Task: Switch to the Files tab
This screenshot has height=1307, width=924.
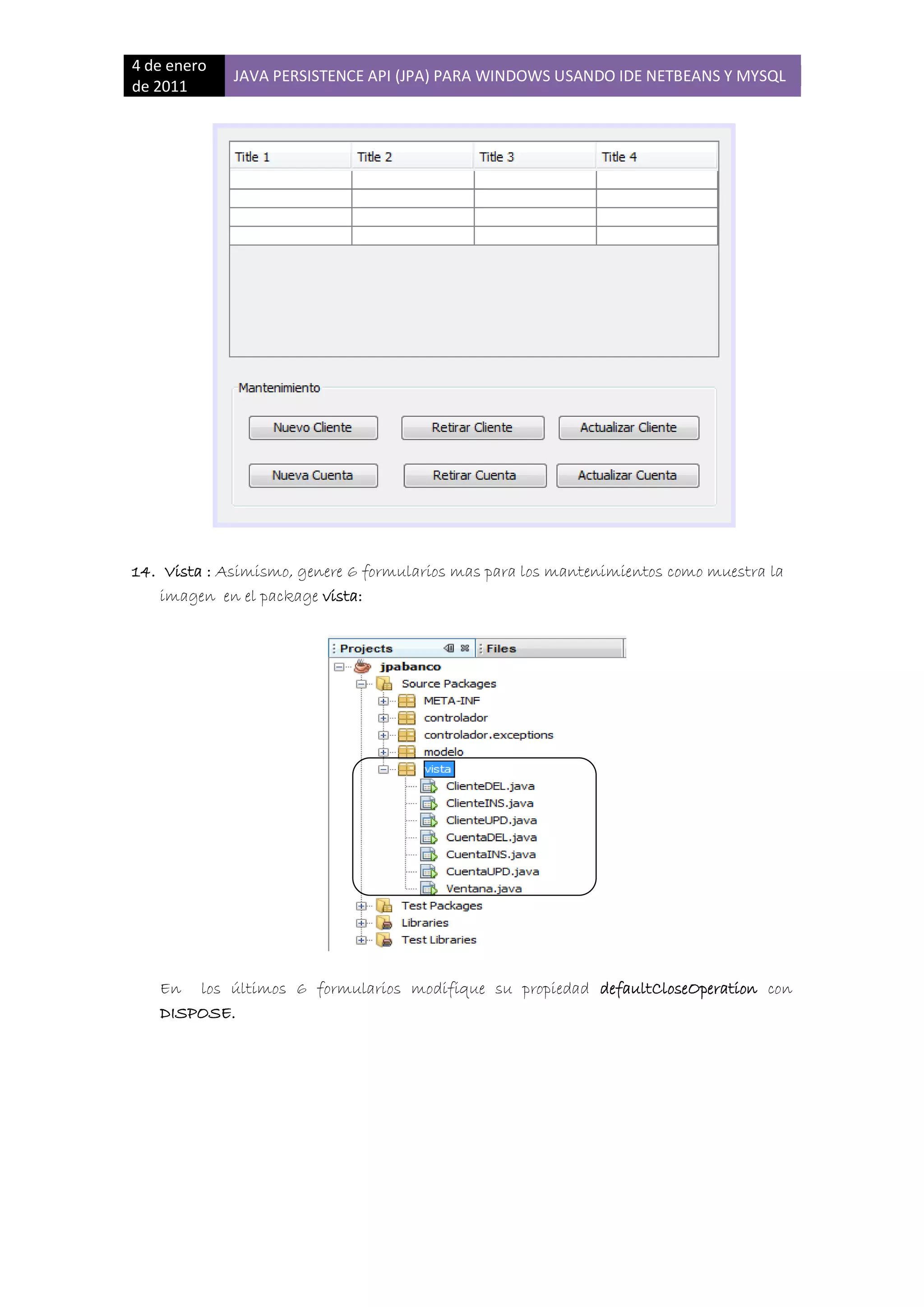Action: (x=501, y=649)
